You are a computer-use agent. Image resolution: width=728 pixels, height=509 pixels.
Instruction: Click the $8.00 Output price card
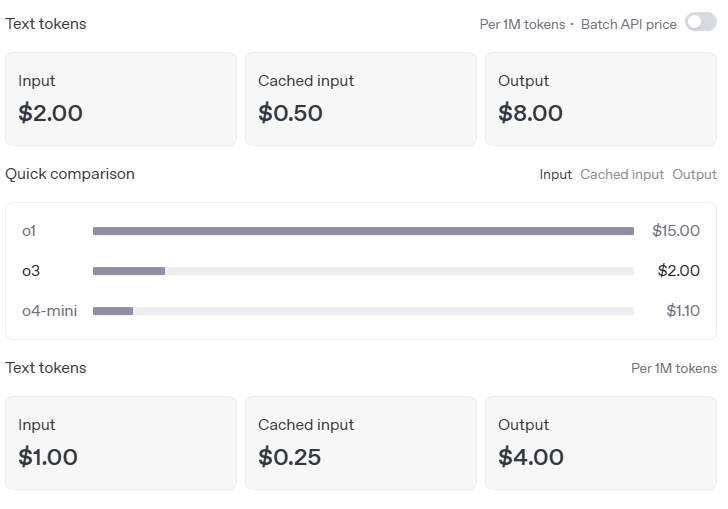(601, 99)
